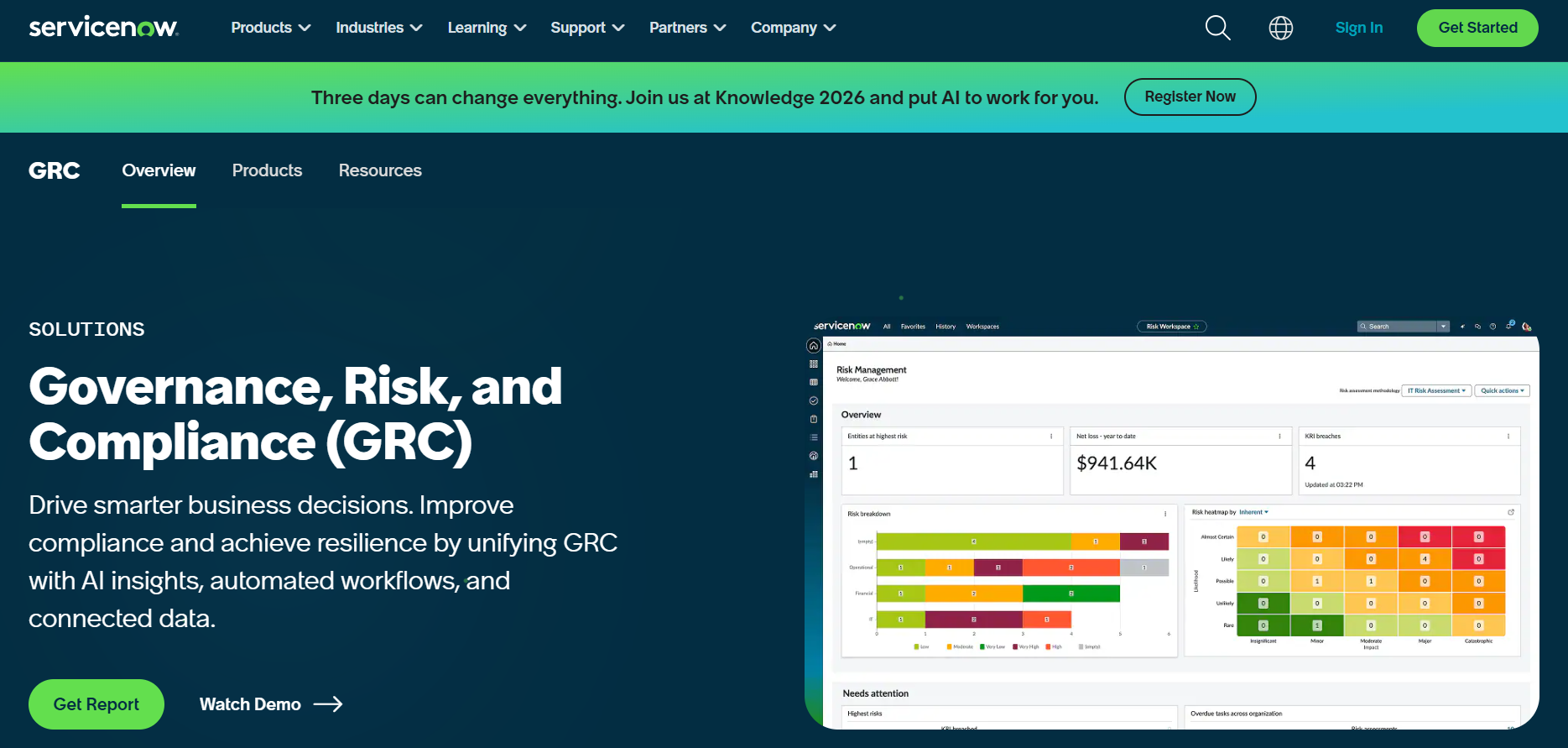This screenshot has height=748, width=1568.
Task: Open the site search magnifier icon
Action: coord(1217,28)
